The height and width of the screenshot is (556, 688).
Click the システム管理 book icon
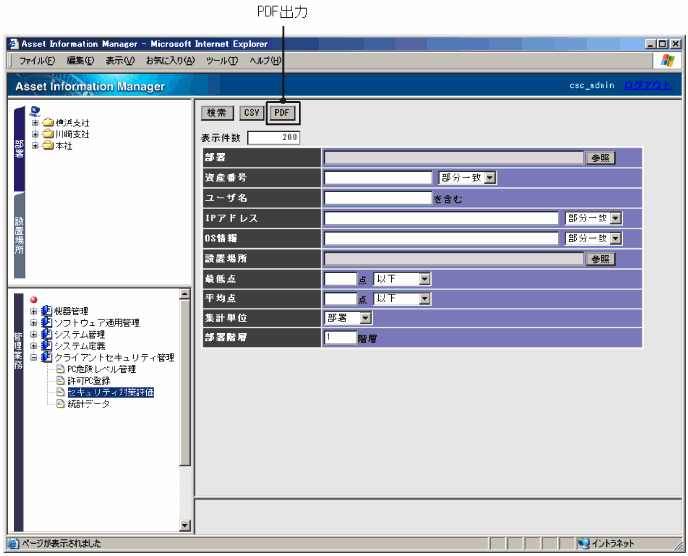46,334
